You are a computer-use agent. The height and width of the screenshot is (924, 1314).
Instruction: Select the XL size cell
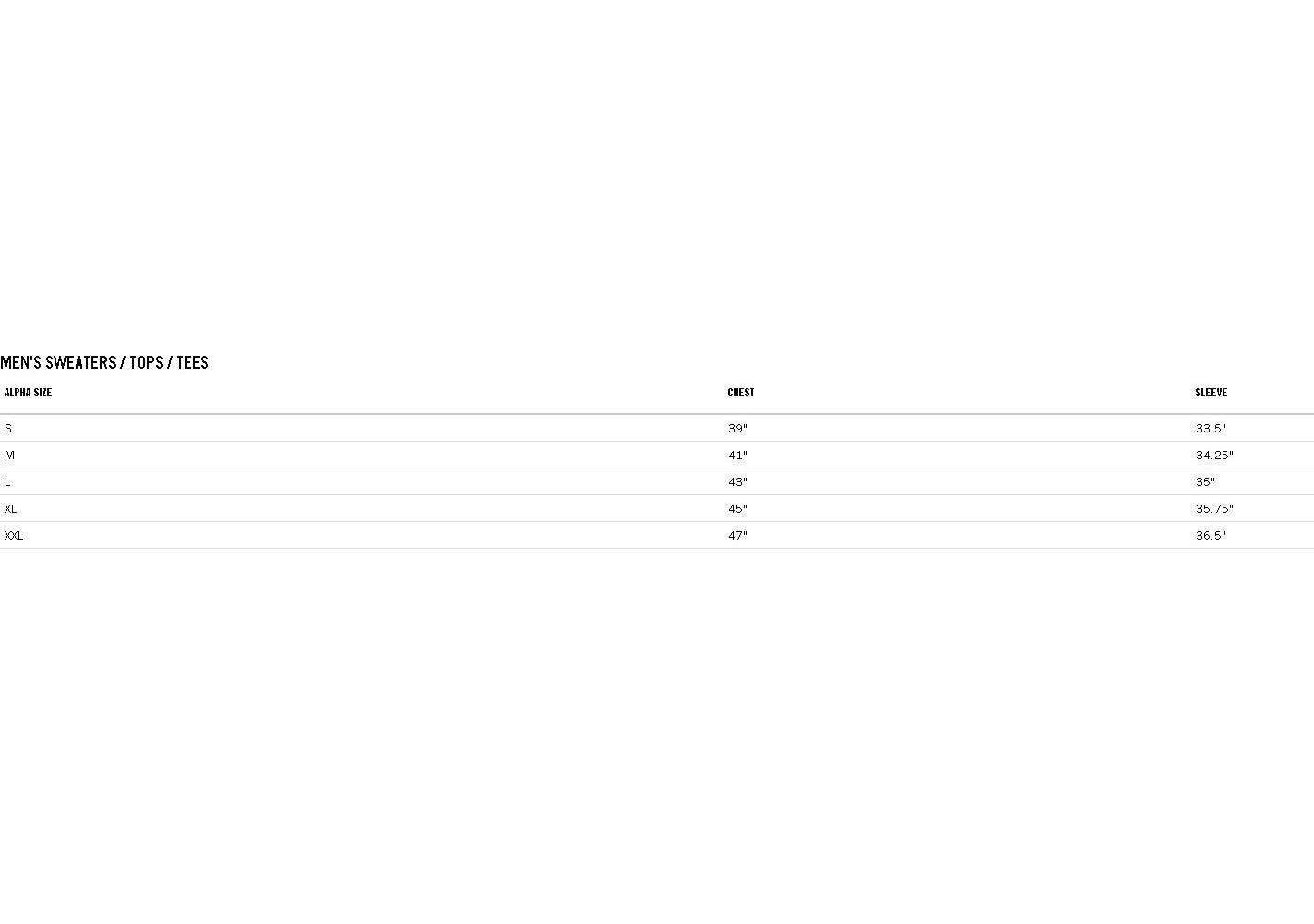[x=10, y=509]
